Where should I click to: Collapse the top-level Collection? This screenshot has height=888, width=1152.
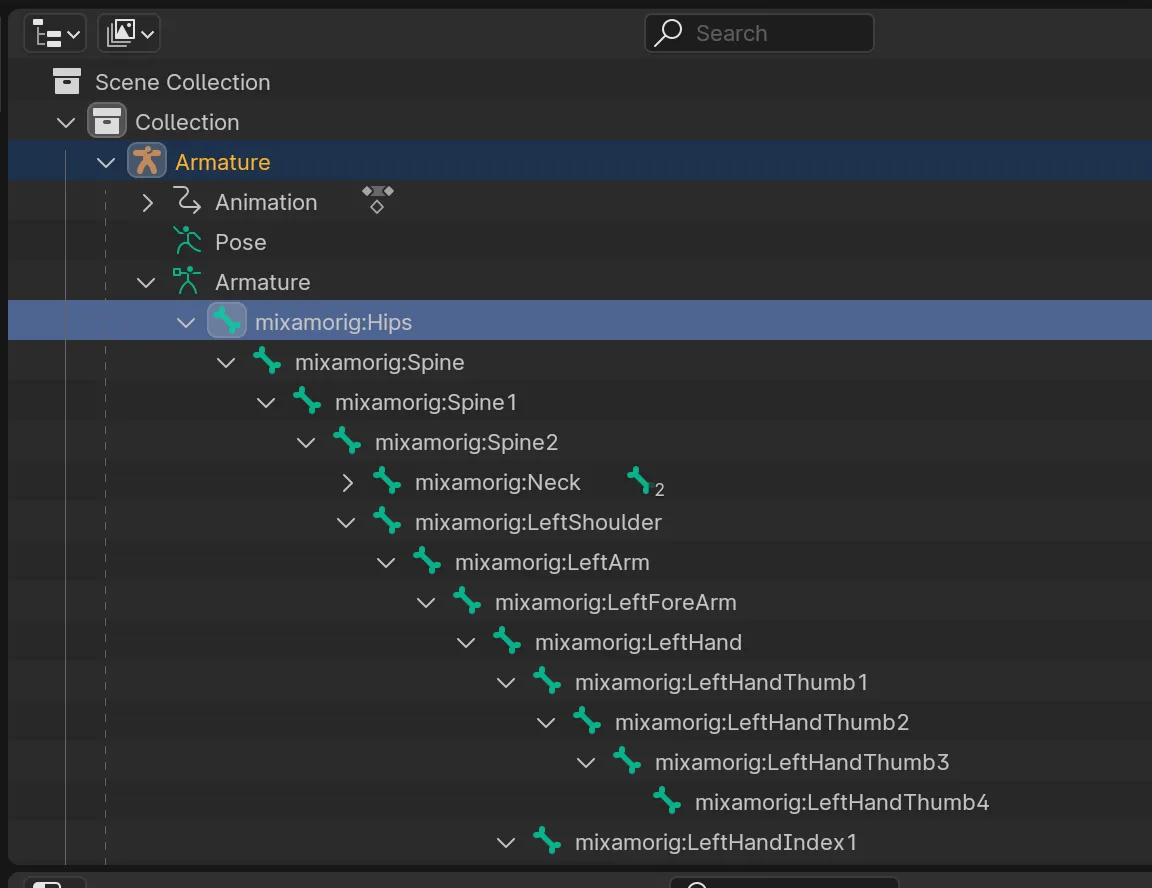66,122
